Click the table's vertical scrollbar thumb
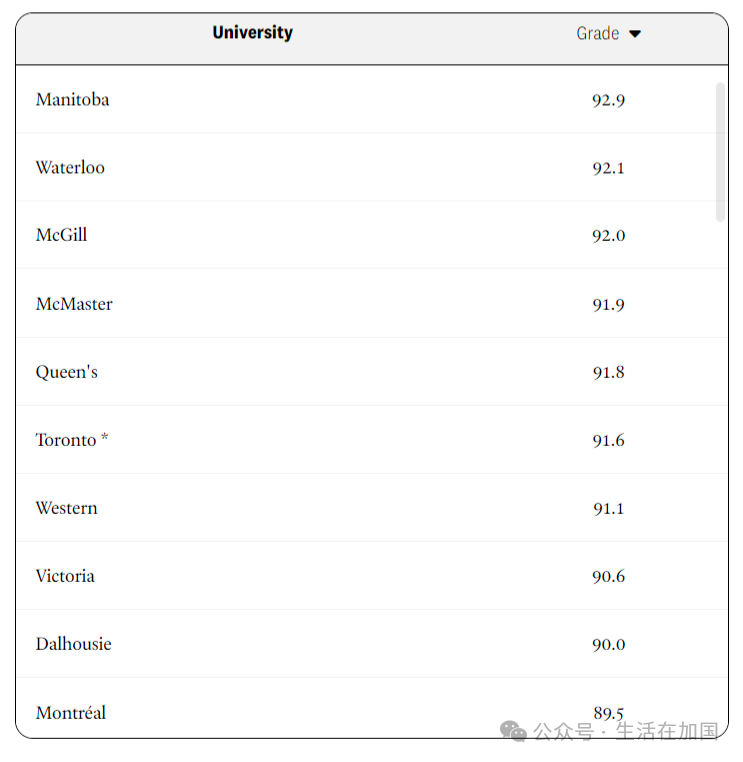 pyautogui.click(x=720, y=152)
